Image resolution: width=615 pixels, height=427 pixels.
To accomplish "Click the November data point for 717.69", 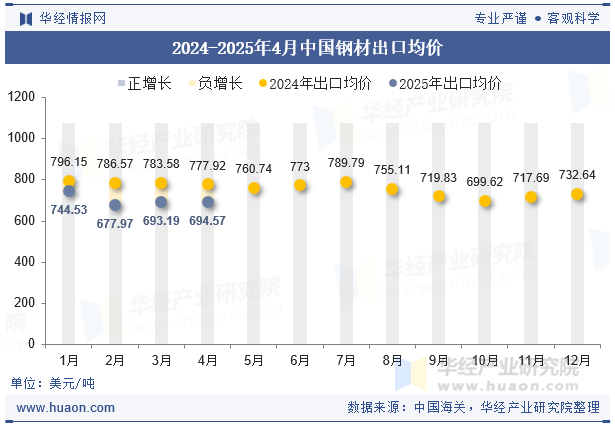I will 531,197.
